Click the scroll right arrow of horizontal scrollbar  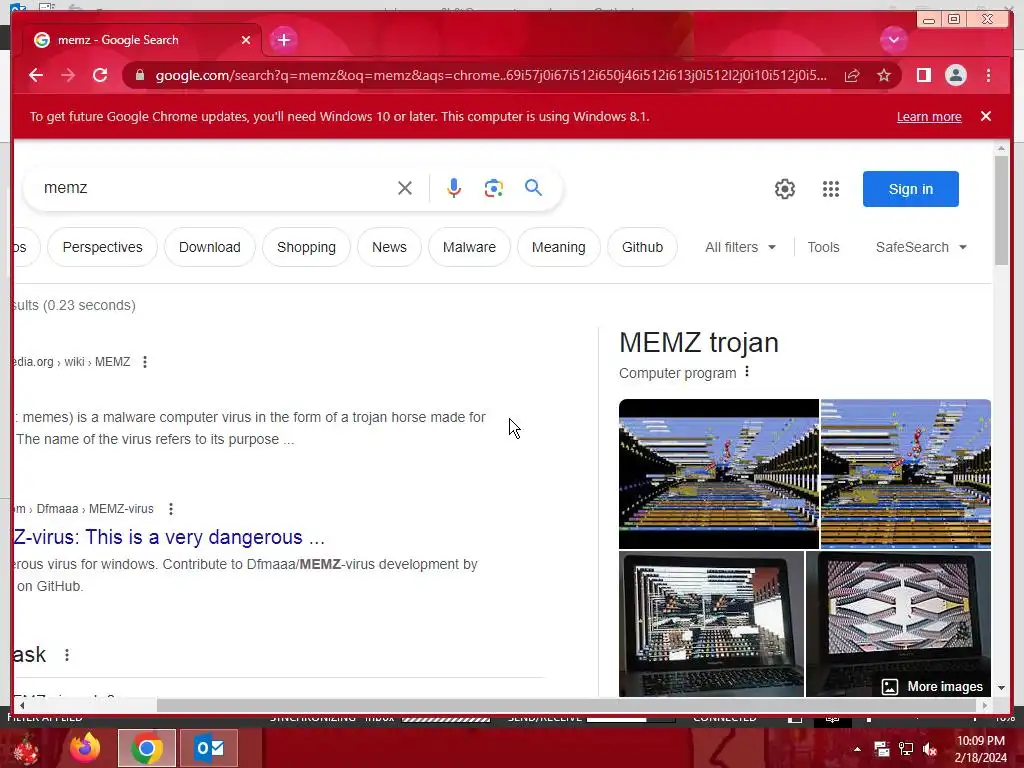985,705
